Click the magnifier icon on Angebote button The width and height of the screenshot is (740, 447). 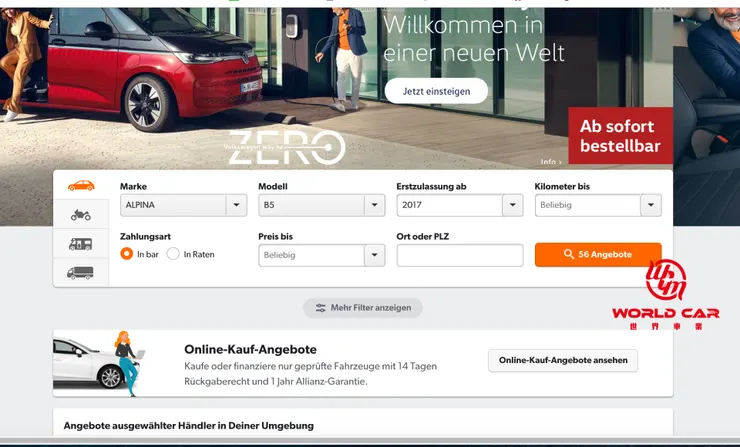(x=569, y=254)
